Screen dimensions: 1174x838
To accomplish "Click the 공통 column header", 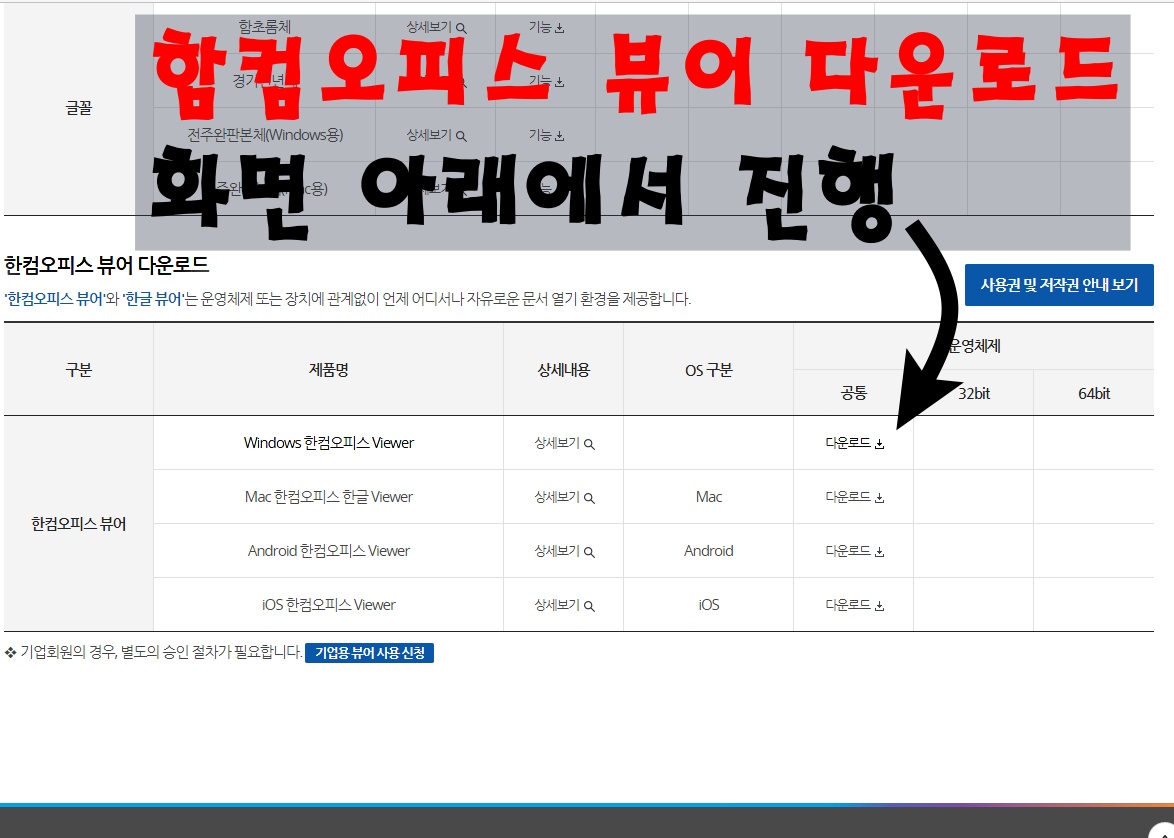I will pyautogui.click(x=854, y=393).
